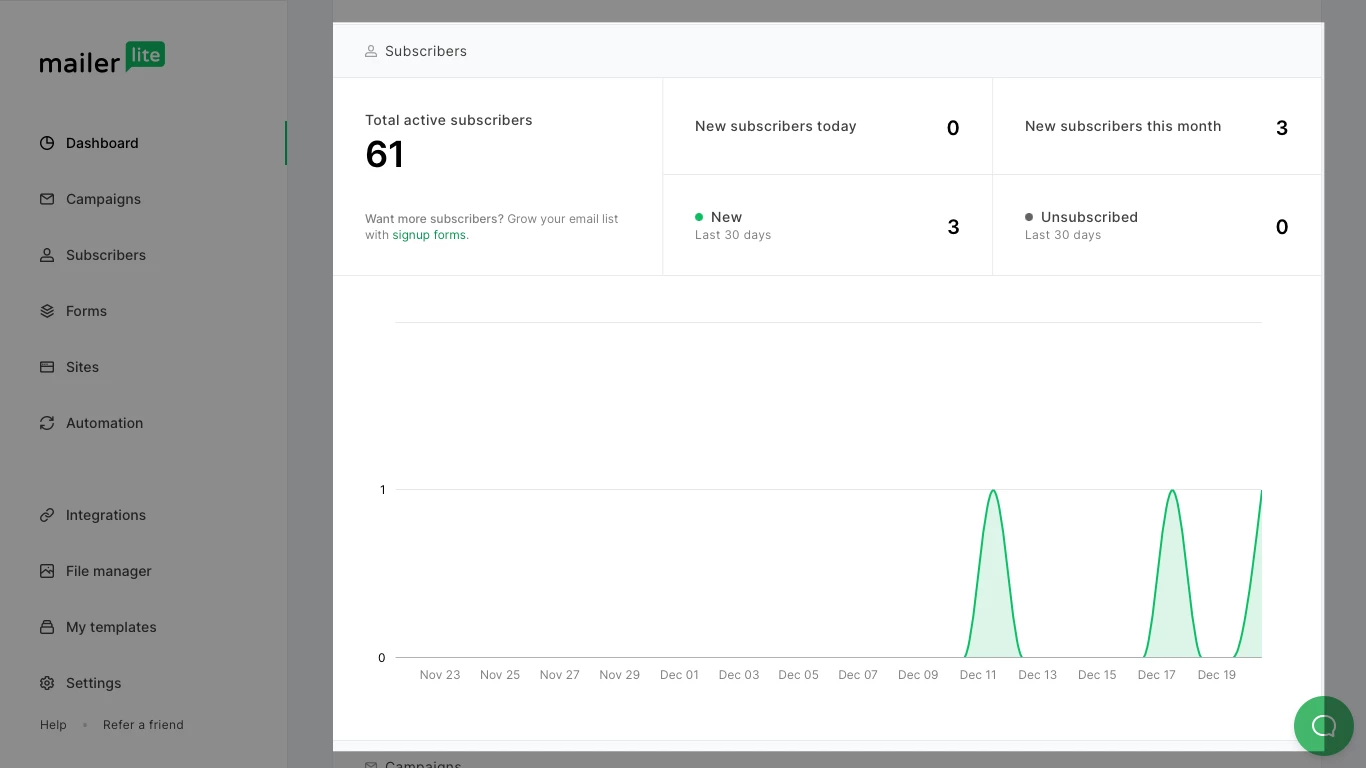Click the Refer a friend link
The image size is (1366, 768).
pos(143,725)
